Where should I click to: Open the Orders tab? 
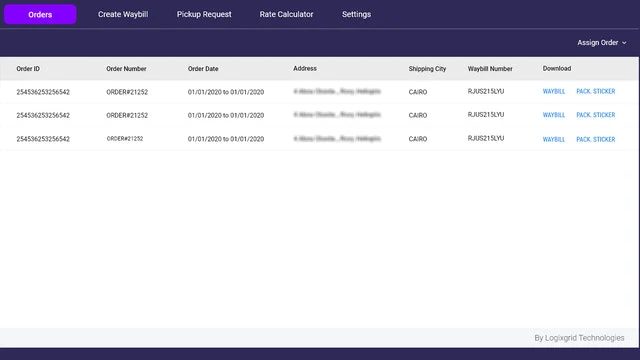pos(40,14)
